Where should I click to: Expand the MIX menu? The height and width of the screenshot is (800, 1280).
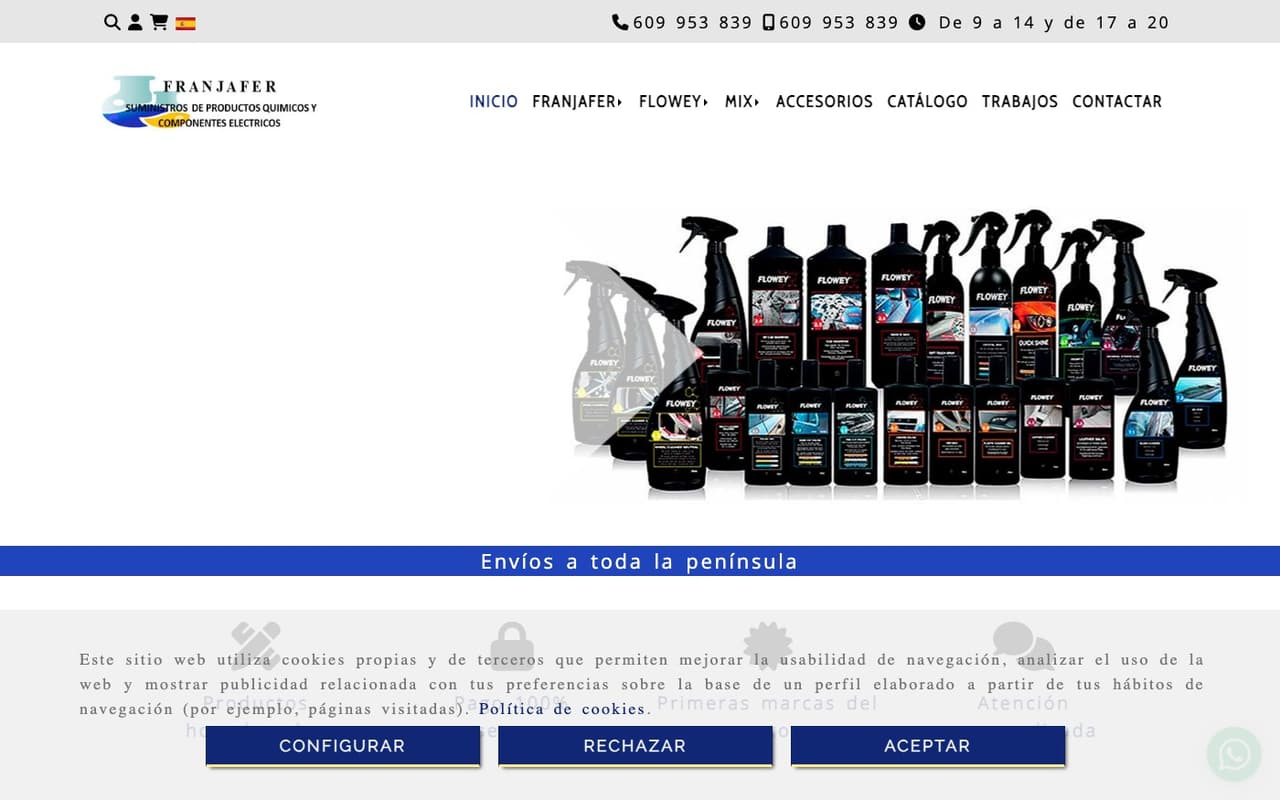(742, 101)
